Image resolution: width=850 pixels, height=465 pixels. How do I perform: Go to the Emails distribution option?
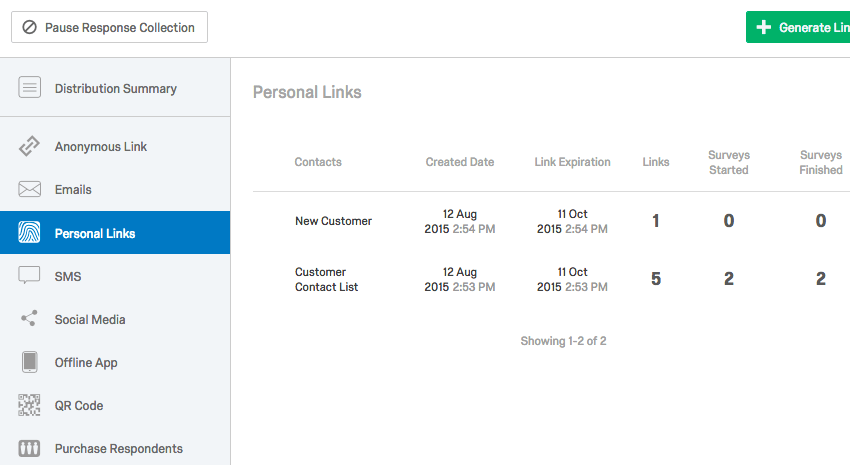(115, 190)
